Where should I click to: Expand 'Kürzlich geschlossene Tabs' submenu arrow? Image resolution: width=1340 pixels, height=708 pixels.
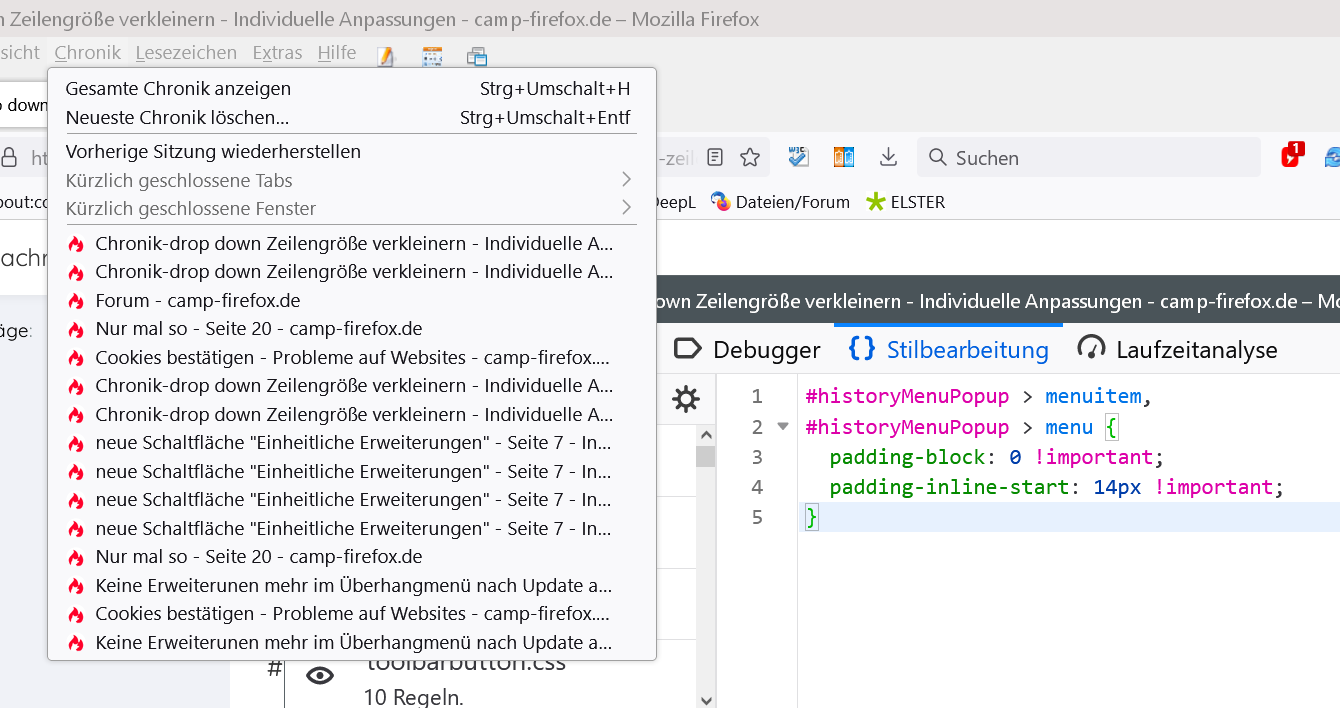coord(626,180)
